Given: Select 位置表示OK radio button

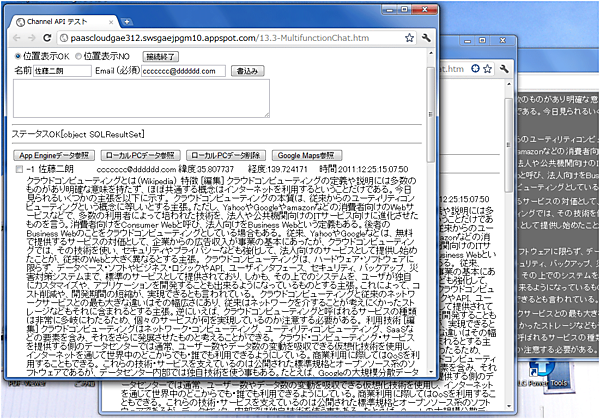Looking at the screenshot, I should pos(18,56).
